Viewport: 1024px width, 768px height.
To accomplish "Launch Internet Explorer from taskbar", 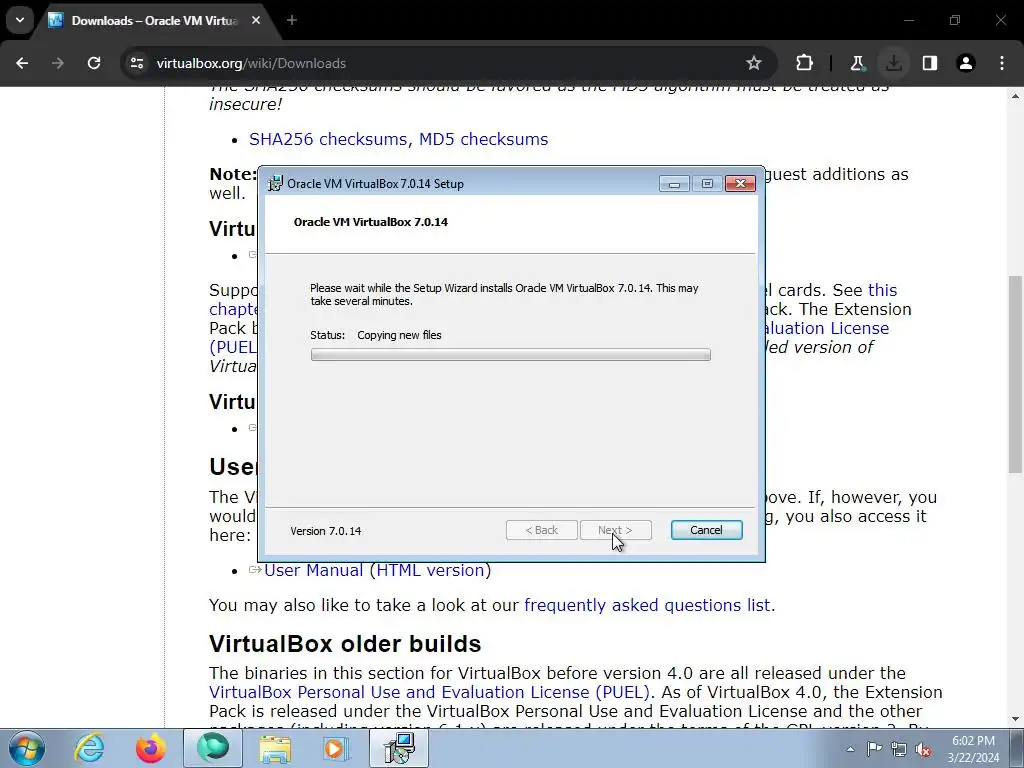I will point(89,748).
